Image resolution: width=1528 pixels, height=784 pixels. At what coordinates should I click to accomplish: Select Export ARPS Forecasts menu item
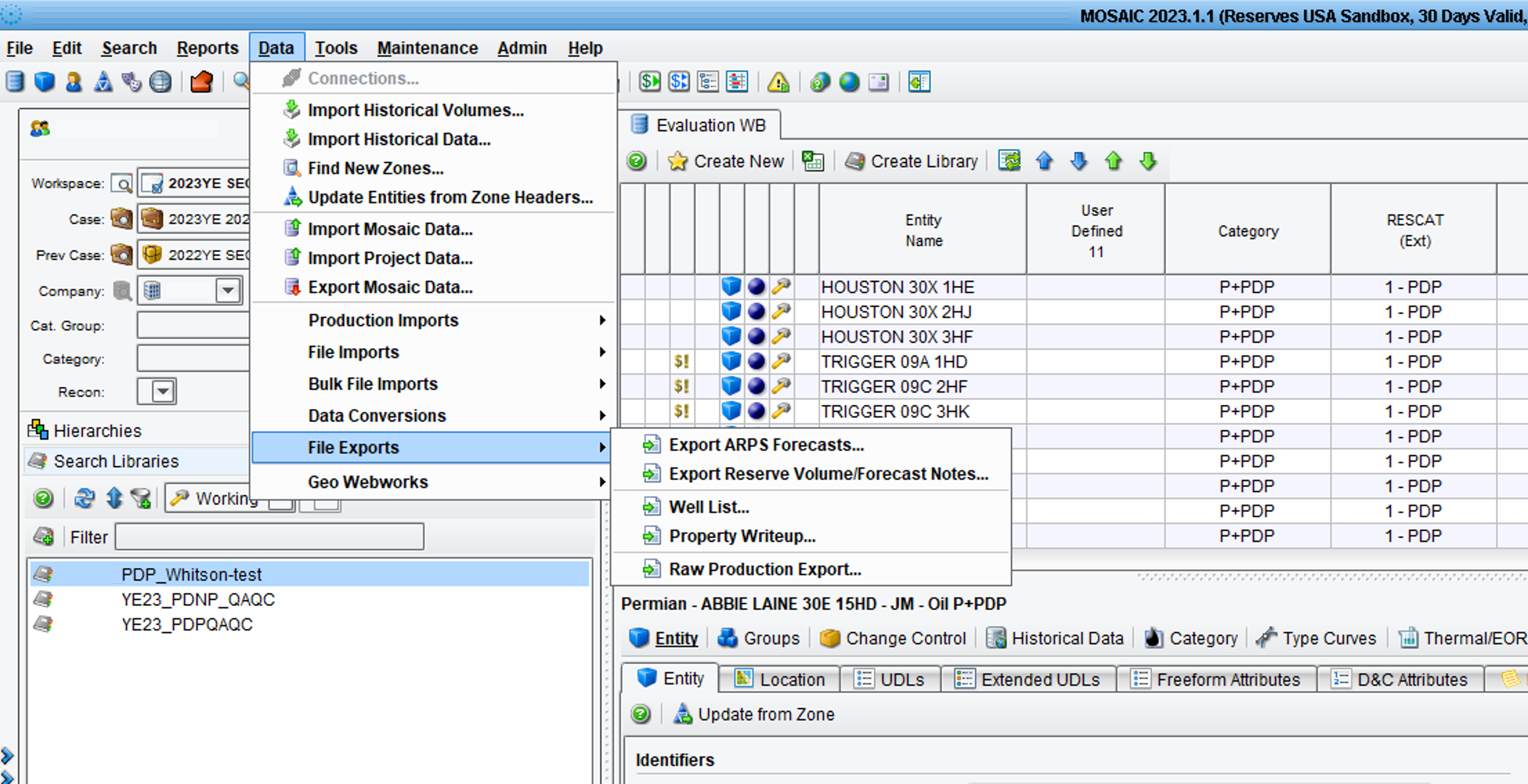[x=810, y=445]
